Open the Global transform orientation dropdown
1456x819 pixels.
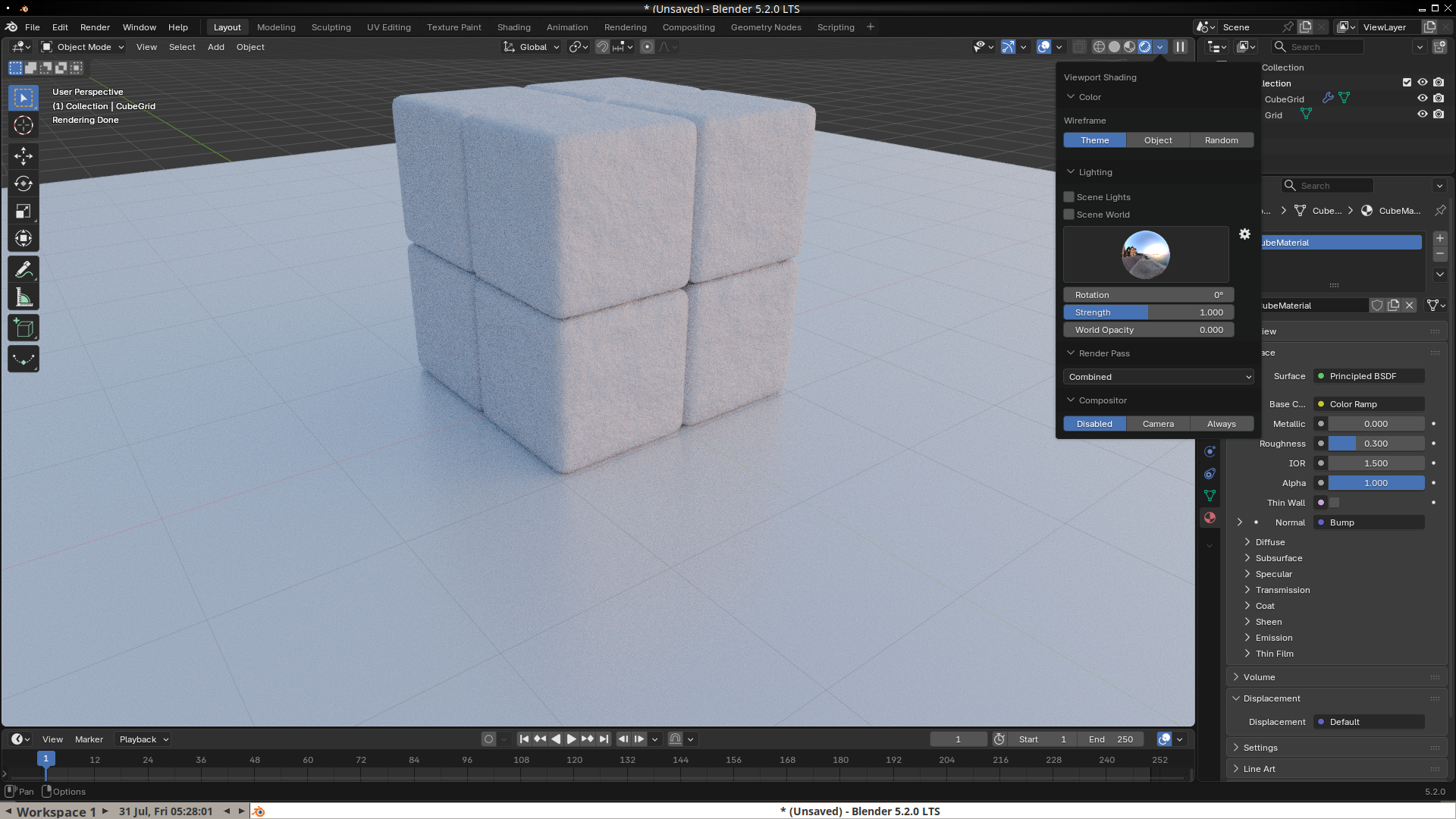[532, 47]
